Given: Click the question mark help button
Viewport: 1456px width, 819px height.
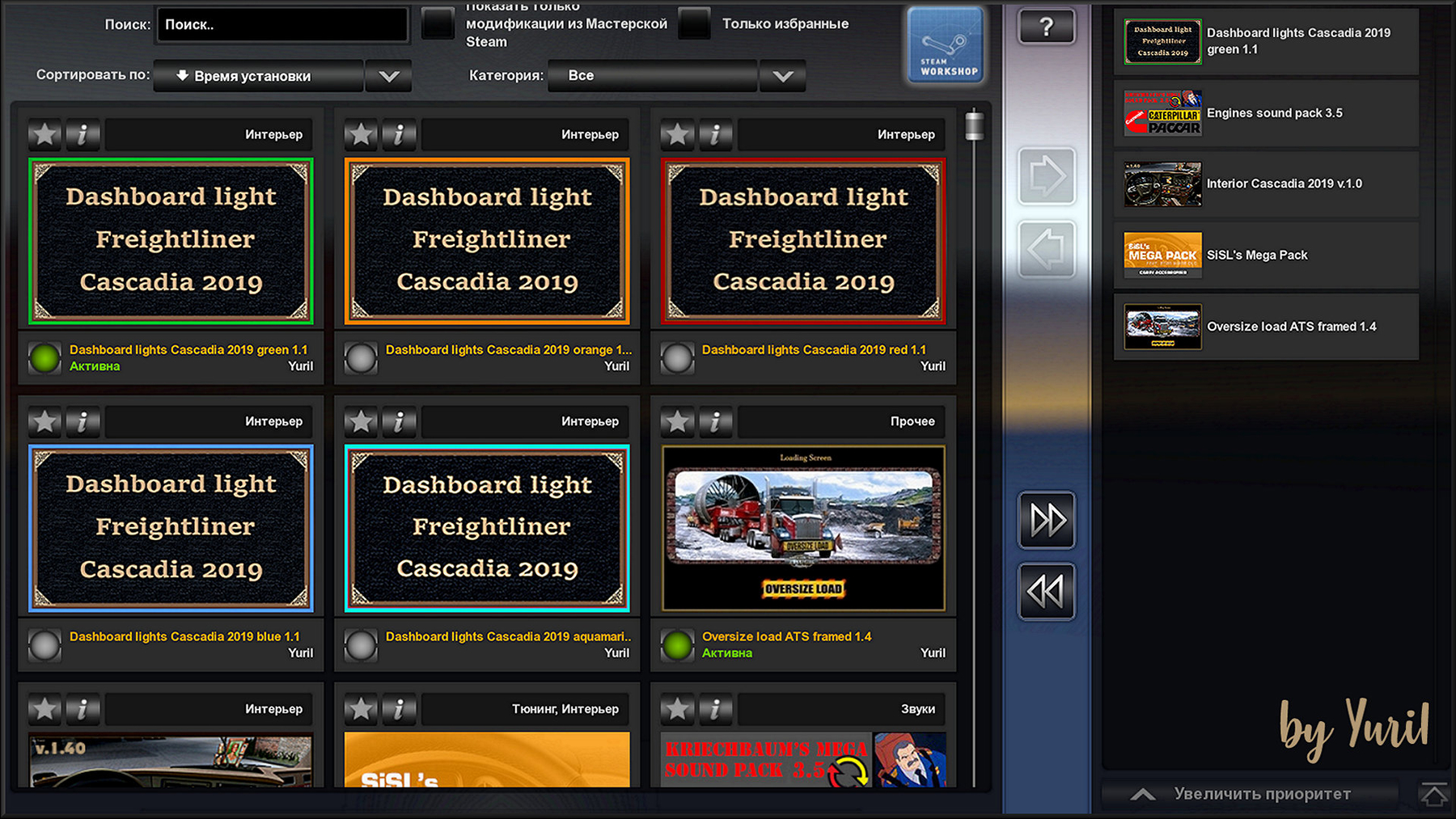Looking at the screenshot, I should click(x=1046, y=27).
